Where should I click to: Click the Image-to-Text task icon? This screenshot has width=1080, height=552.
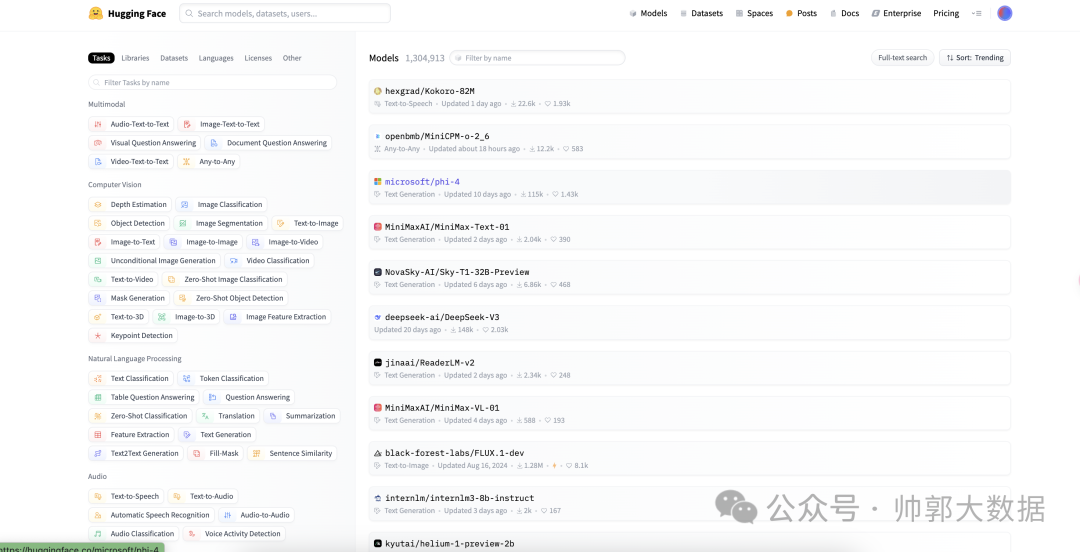pos(98,242)
